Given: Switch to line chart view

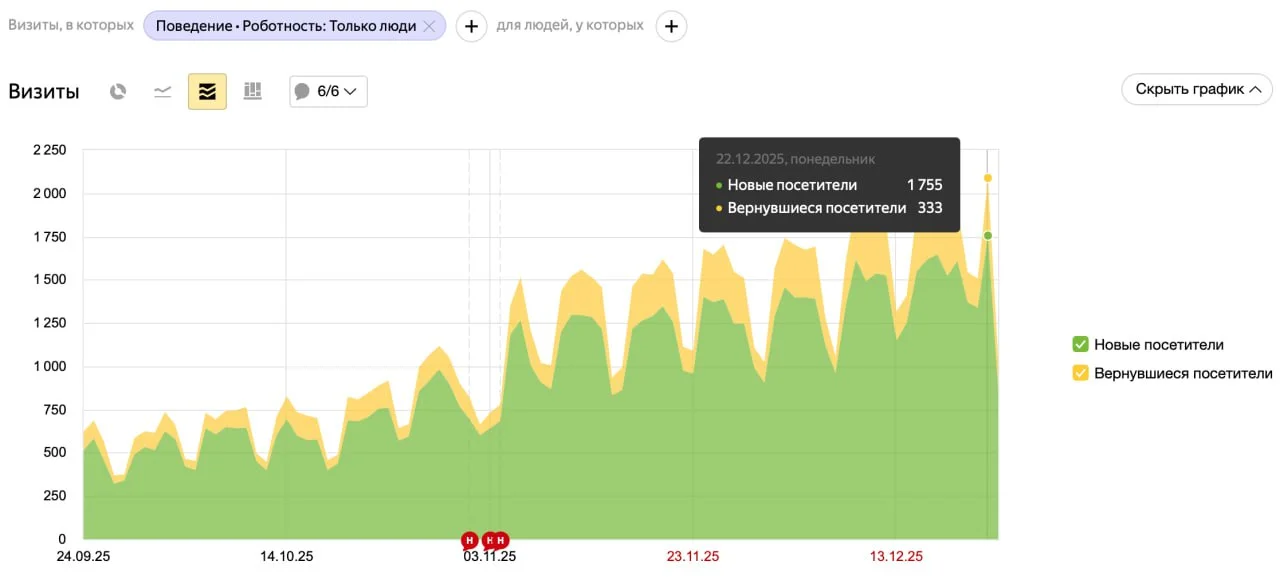Looking at the screenshot, I should [x=162, y=92].
